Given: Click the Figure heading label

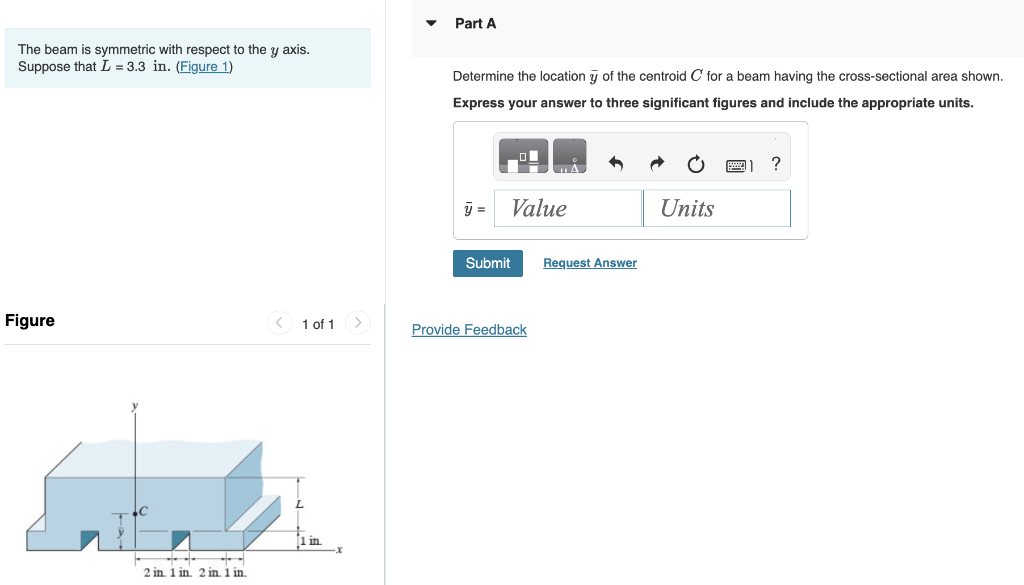Looking at the screenshot, I should click(x=29, y=320).
